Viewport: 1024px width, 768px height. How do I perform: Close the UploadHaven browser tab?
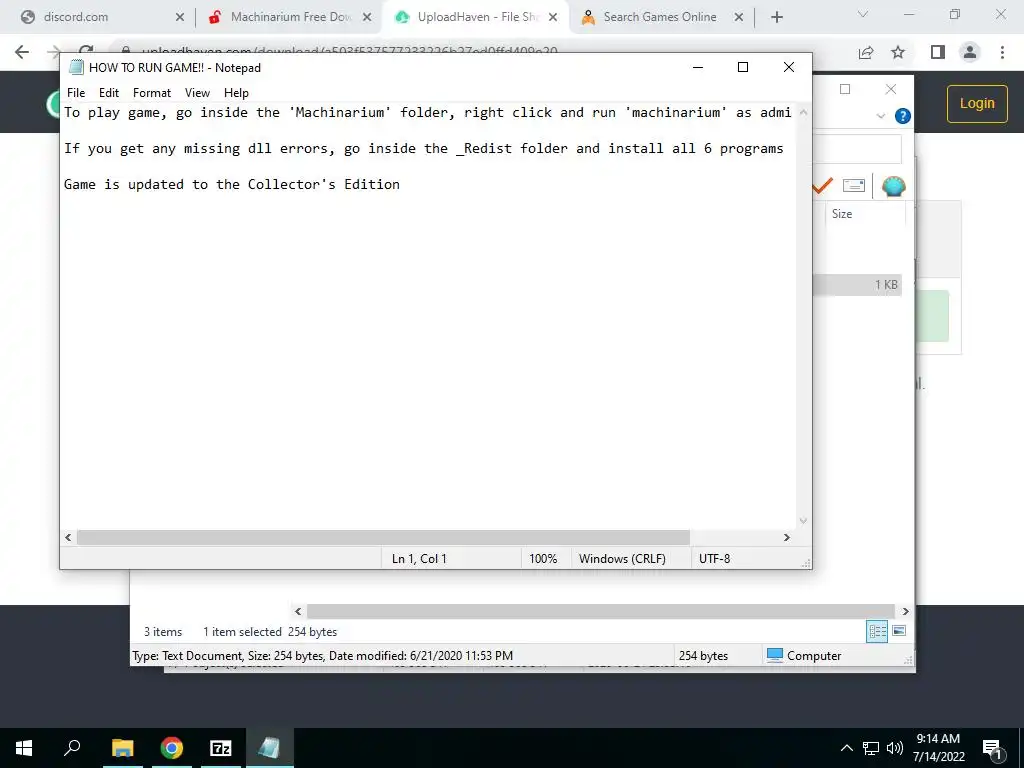[x=552, y=17]
